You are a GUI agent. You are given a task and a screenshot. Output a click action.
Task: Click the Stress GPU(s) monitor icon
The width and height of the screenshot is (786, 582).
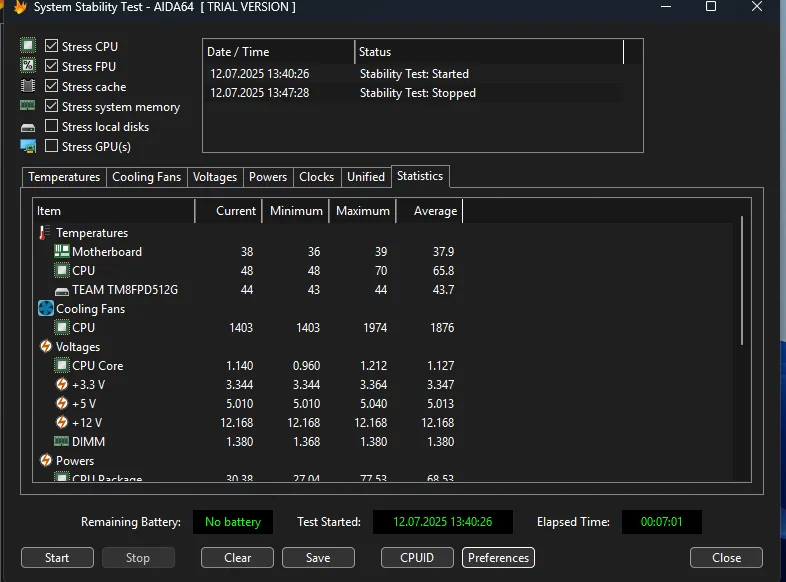coord(28,146)
